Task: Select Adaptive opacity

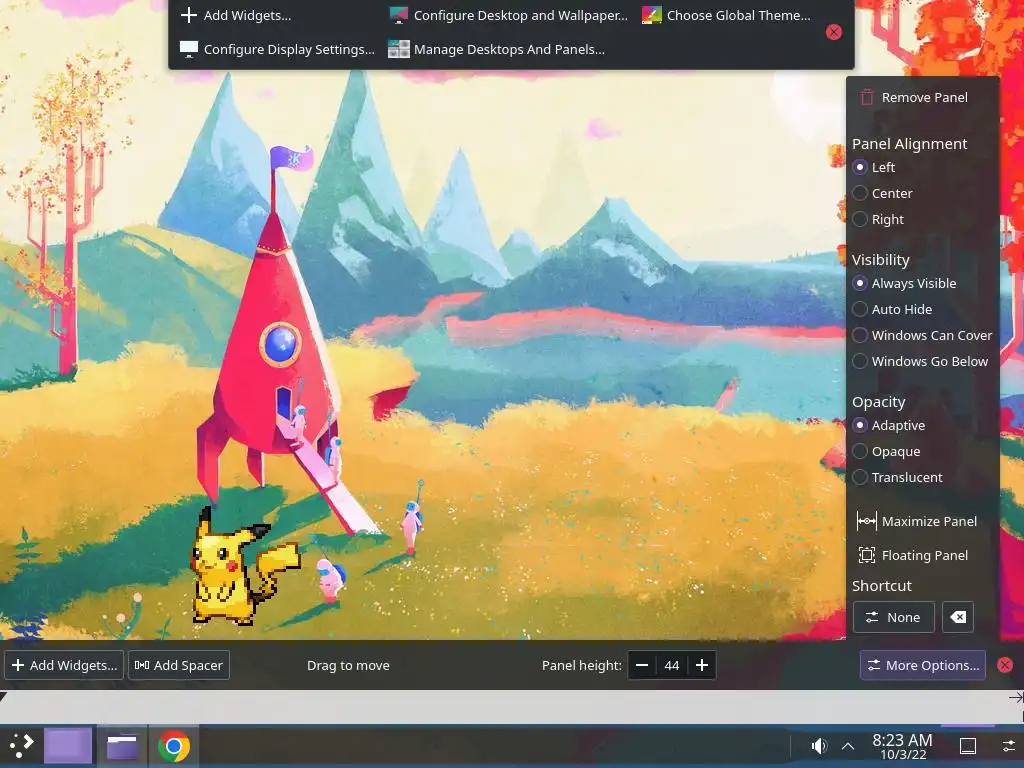Action: 889,426
